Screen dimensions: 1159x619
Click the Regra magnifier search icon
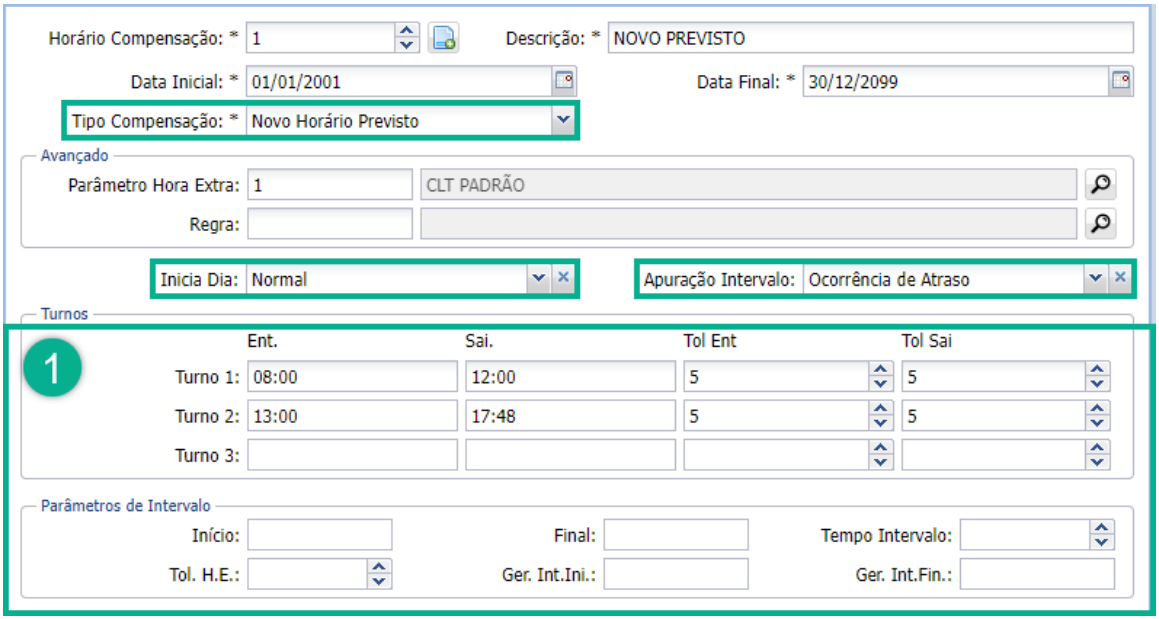click(1100, 224)
